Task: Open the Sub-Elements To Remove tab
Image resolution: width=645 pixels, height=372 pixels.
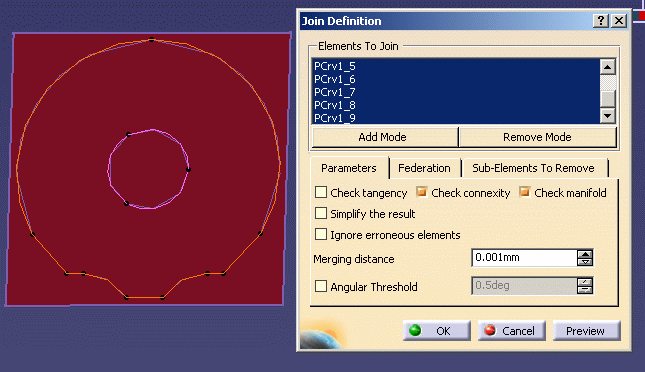Action: [533, 168]
